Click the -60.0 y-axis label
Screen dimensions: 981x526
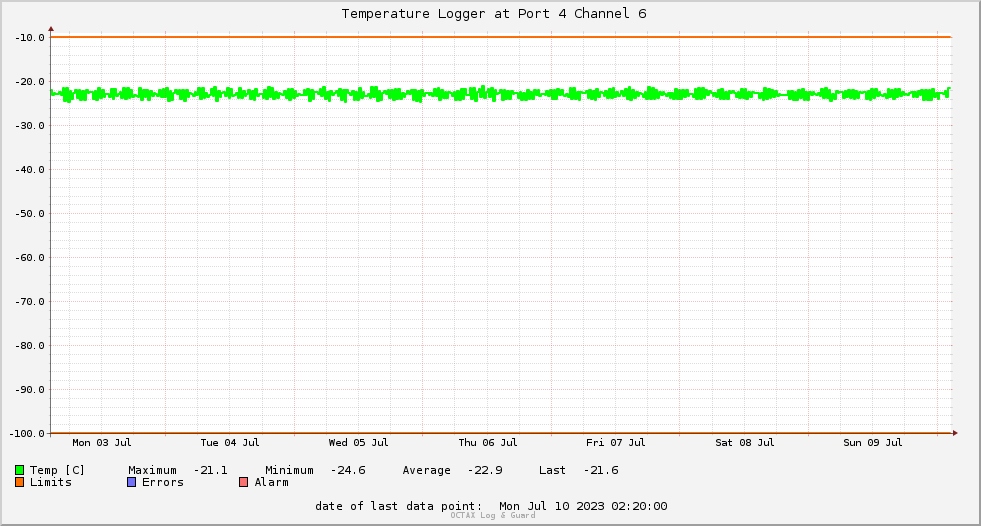click(x=30, y=258)
